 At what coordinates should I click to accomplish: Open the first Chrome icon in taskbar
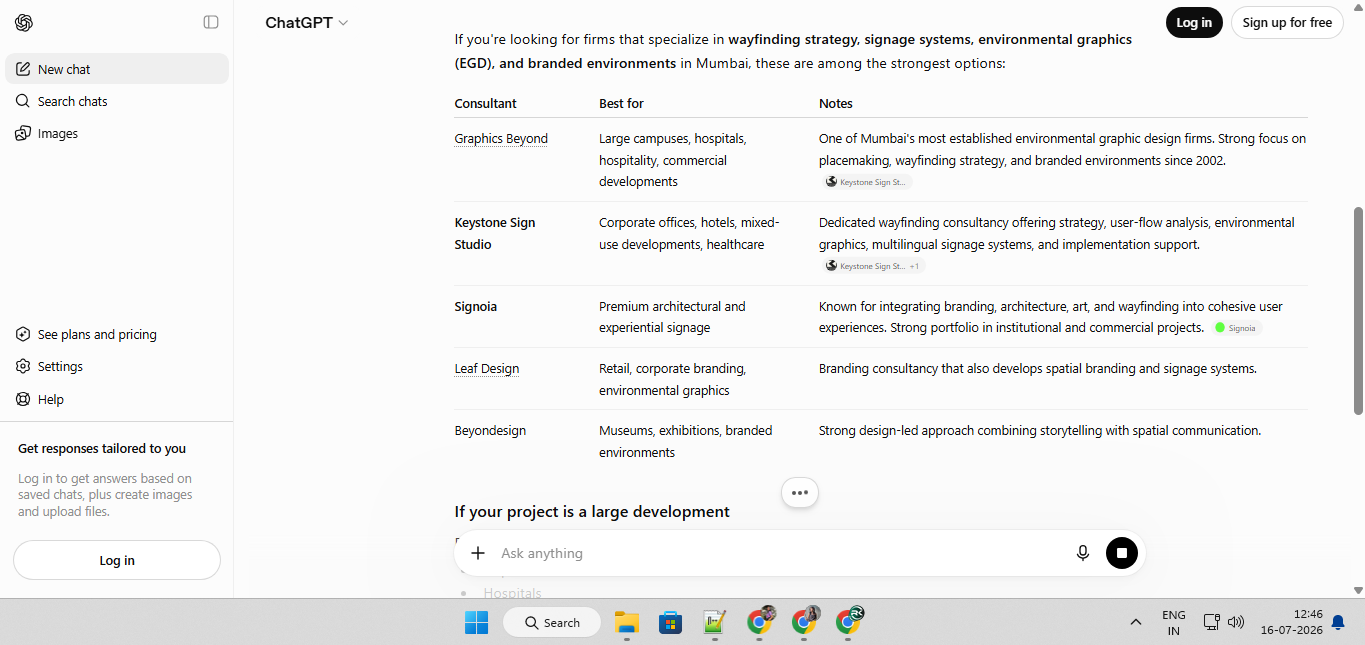tap(760, 622)
